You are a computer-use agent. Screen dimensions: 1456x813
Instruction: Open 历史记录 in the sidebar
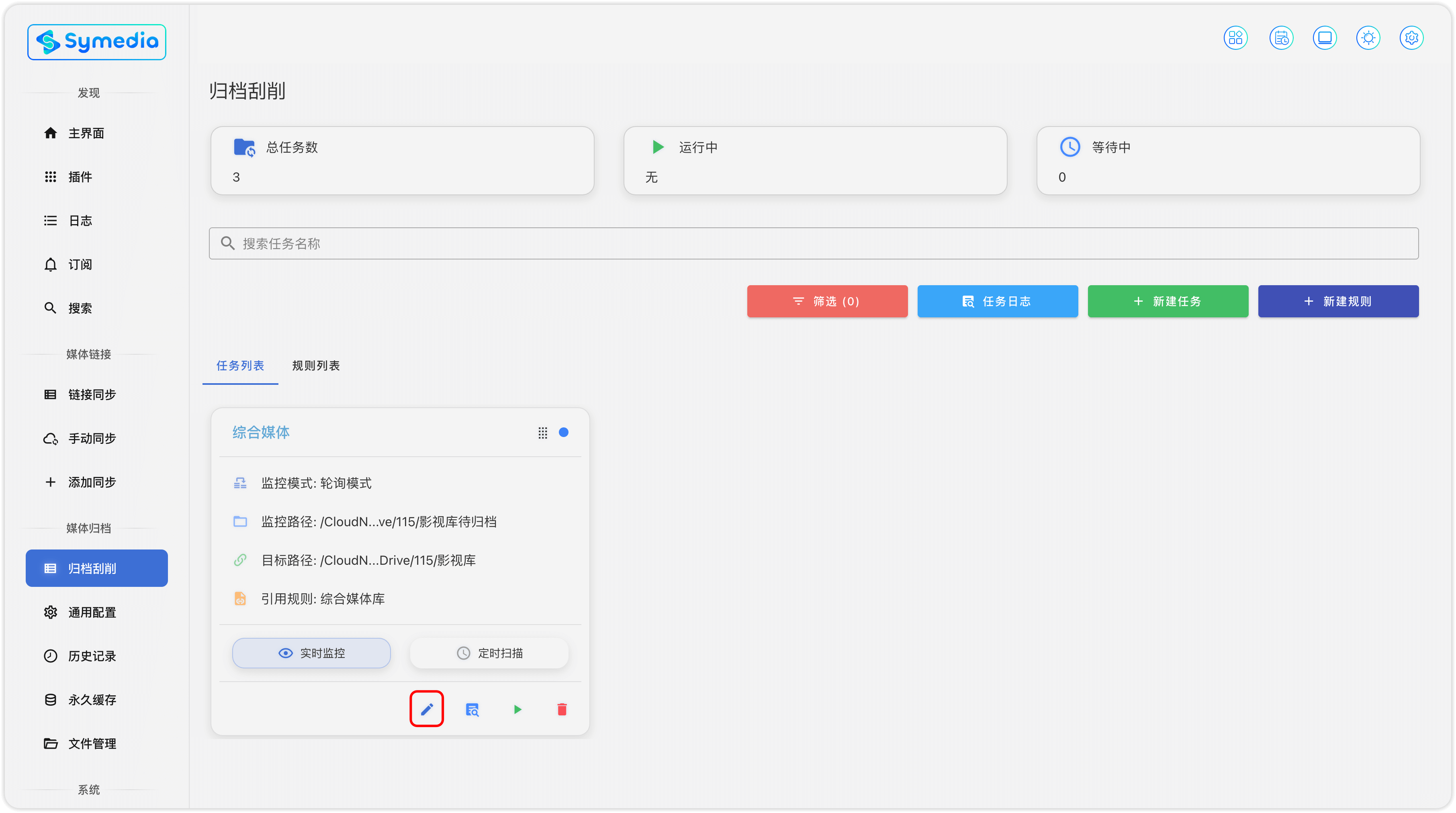click(92, 656)
